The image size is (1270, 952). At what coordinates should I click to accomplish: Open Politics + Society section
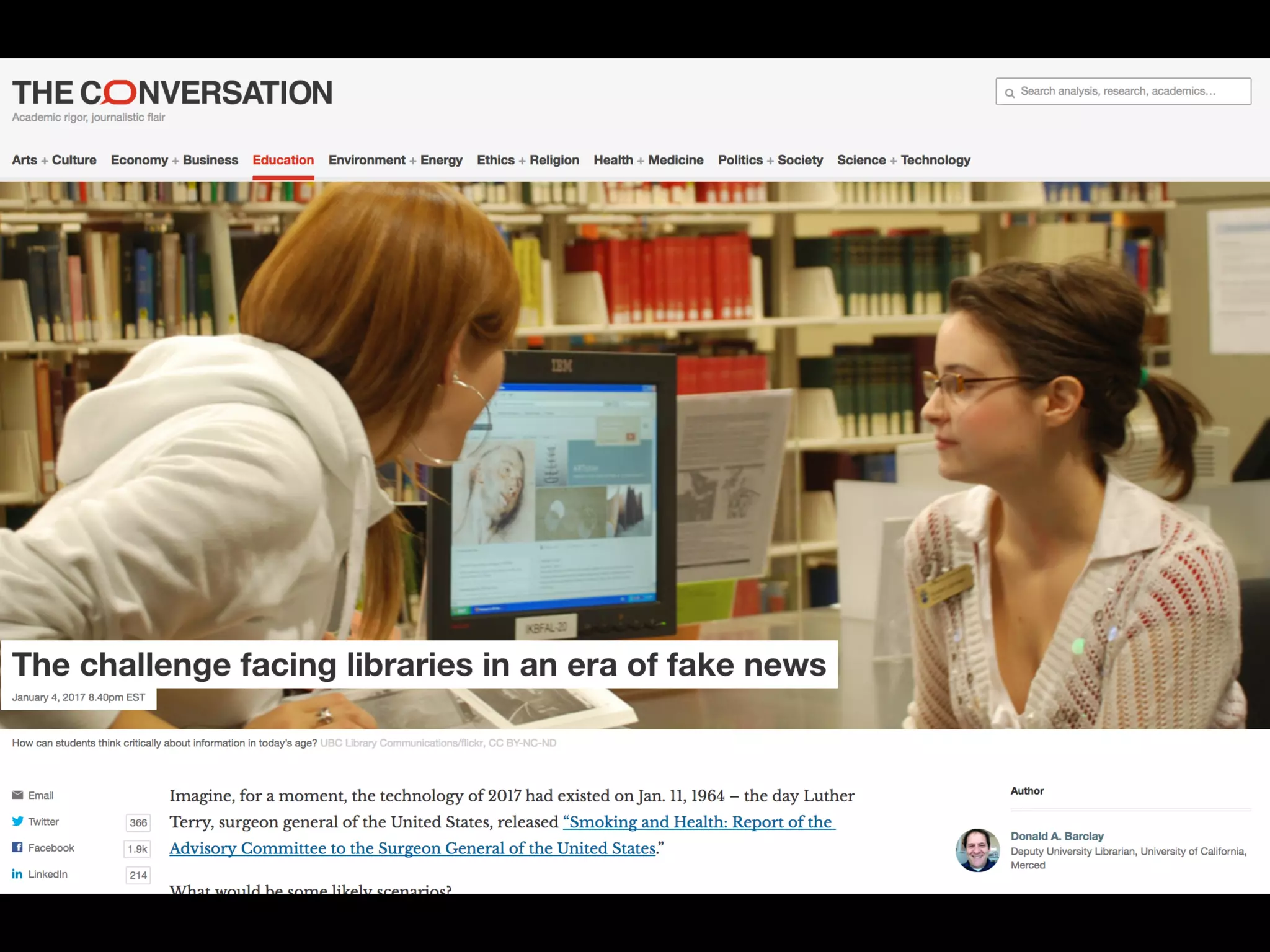[x=770, y=160]
